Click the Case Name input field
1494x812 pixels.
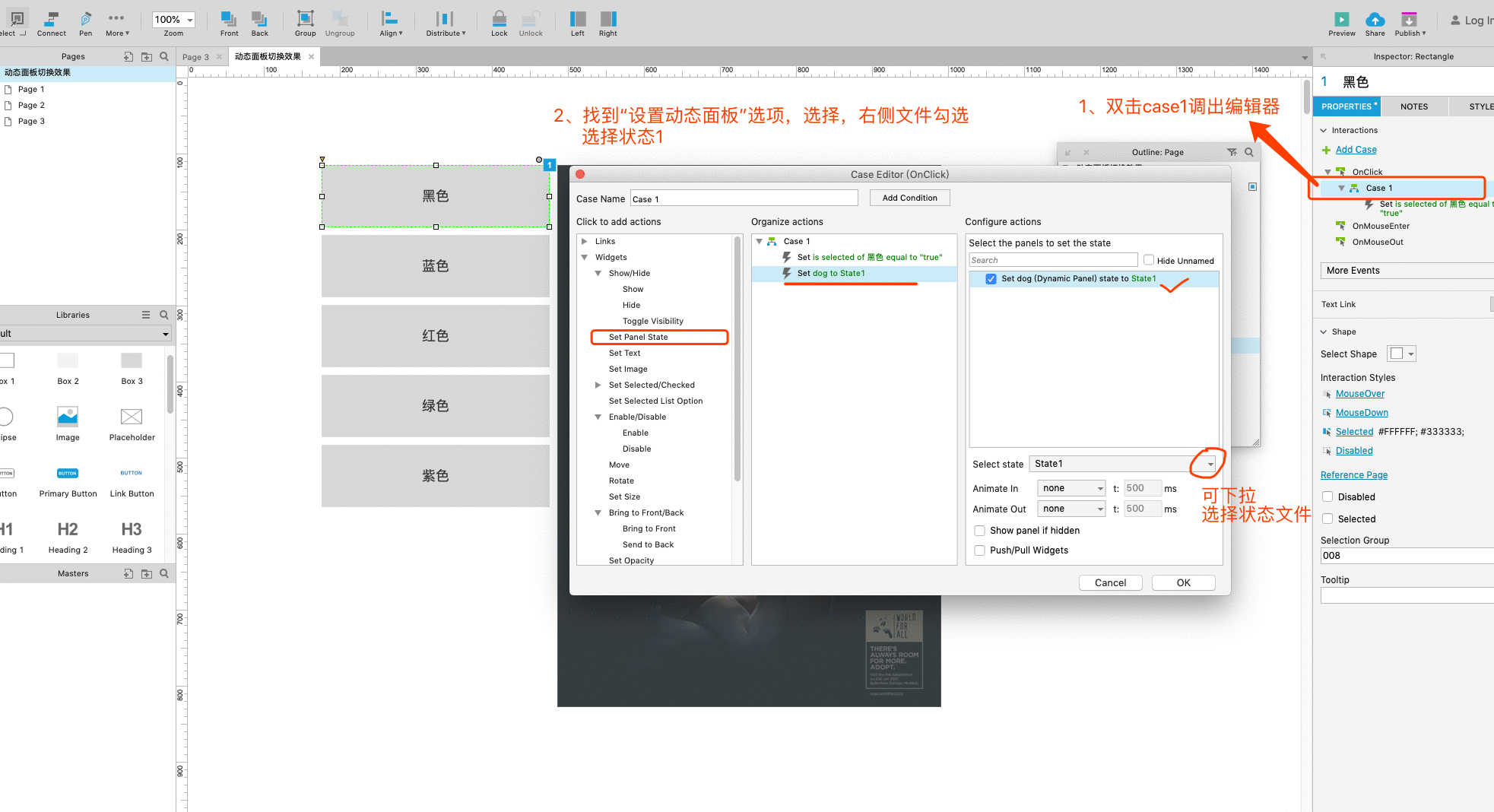click(744, 198)
